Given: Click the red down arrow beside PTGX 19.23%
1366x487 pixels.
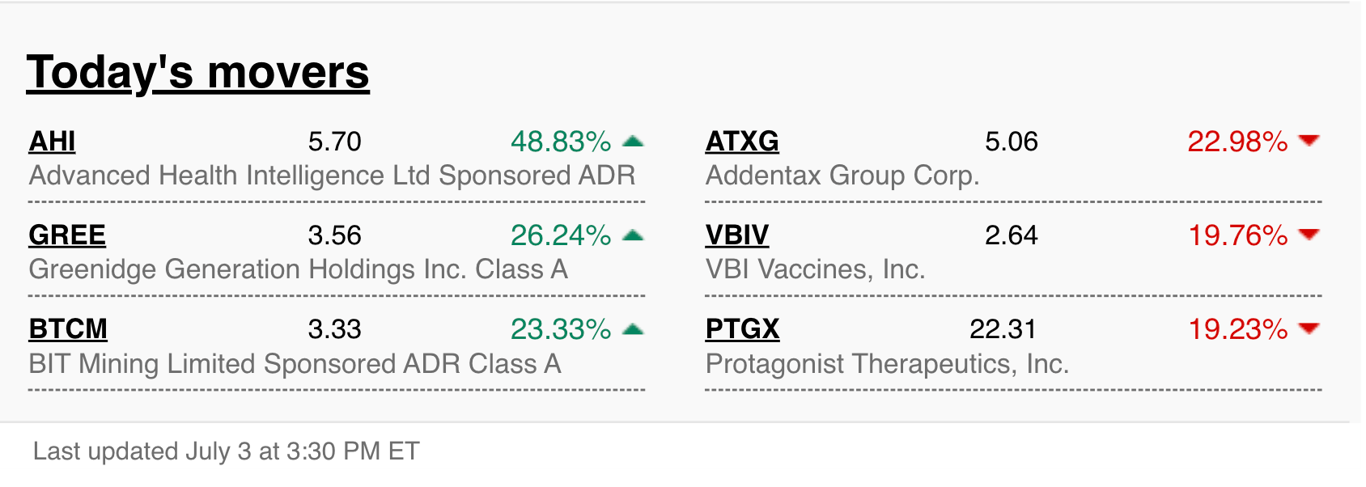Looking at the screenshot, I should click(x=1309, y=329).
